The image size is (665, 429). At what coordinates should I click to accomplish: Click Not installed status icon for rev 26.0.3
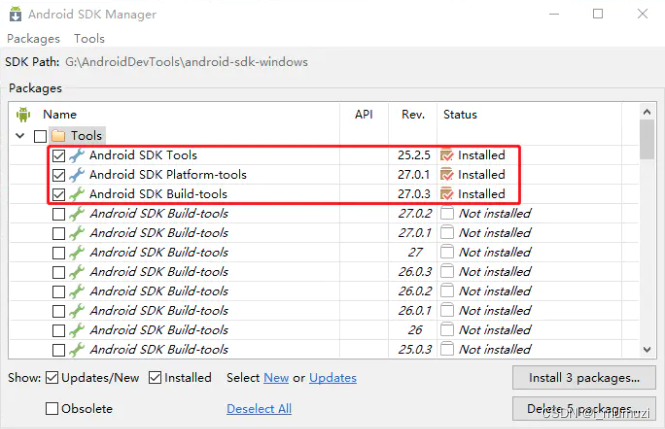[x=447, y=272]
